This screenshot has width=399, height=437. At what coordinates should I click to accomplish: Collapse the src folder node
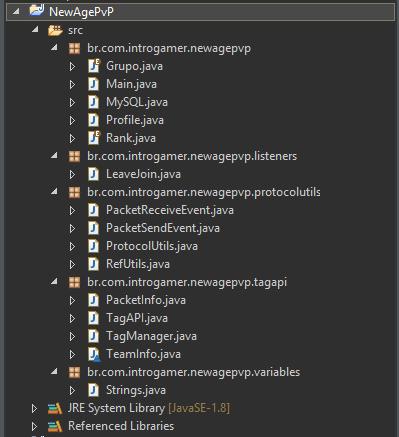(x=35, y=30)
